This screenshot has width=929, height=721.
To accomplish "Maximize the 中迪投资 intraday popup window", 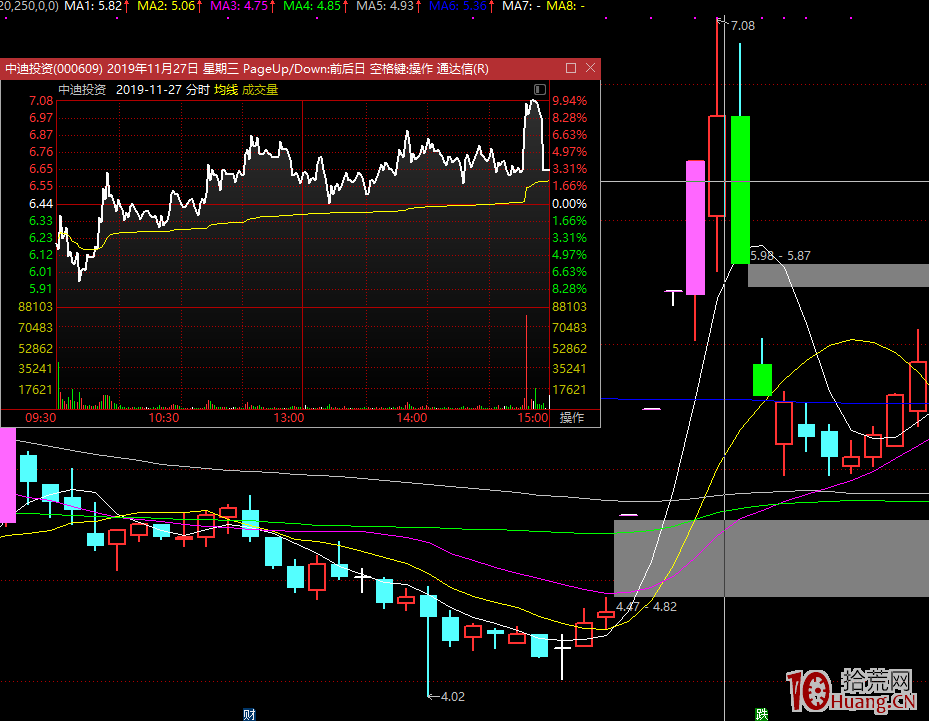I will [x=571, y=68].
